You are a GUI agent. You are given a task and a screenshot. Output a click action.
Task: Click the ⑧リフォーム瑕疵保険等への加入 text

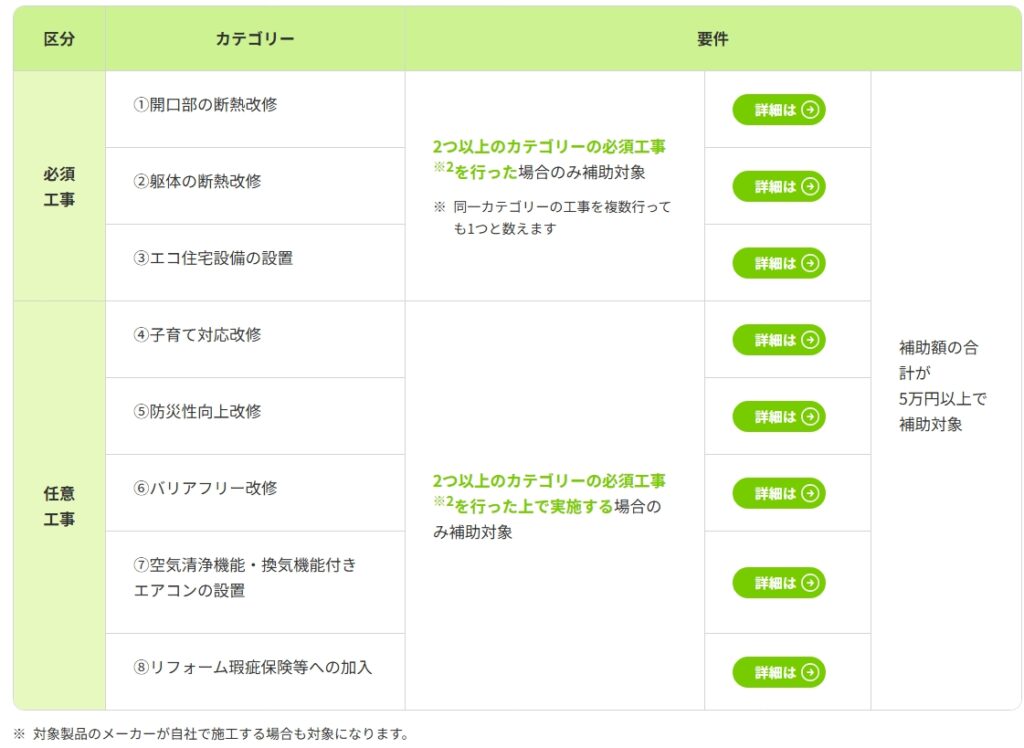pyautogui.click(x=252, y=667)
